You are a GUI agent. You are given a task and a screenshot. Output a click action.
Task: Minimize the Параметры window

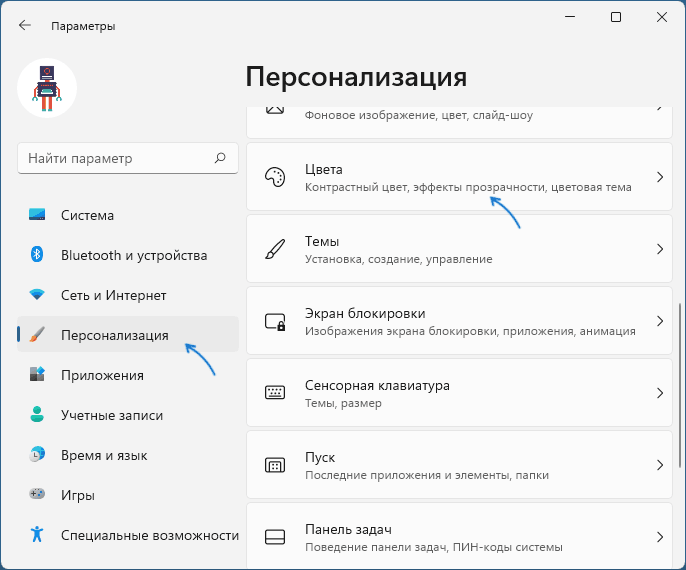pyautogui.click(x=570, y=17)
